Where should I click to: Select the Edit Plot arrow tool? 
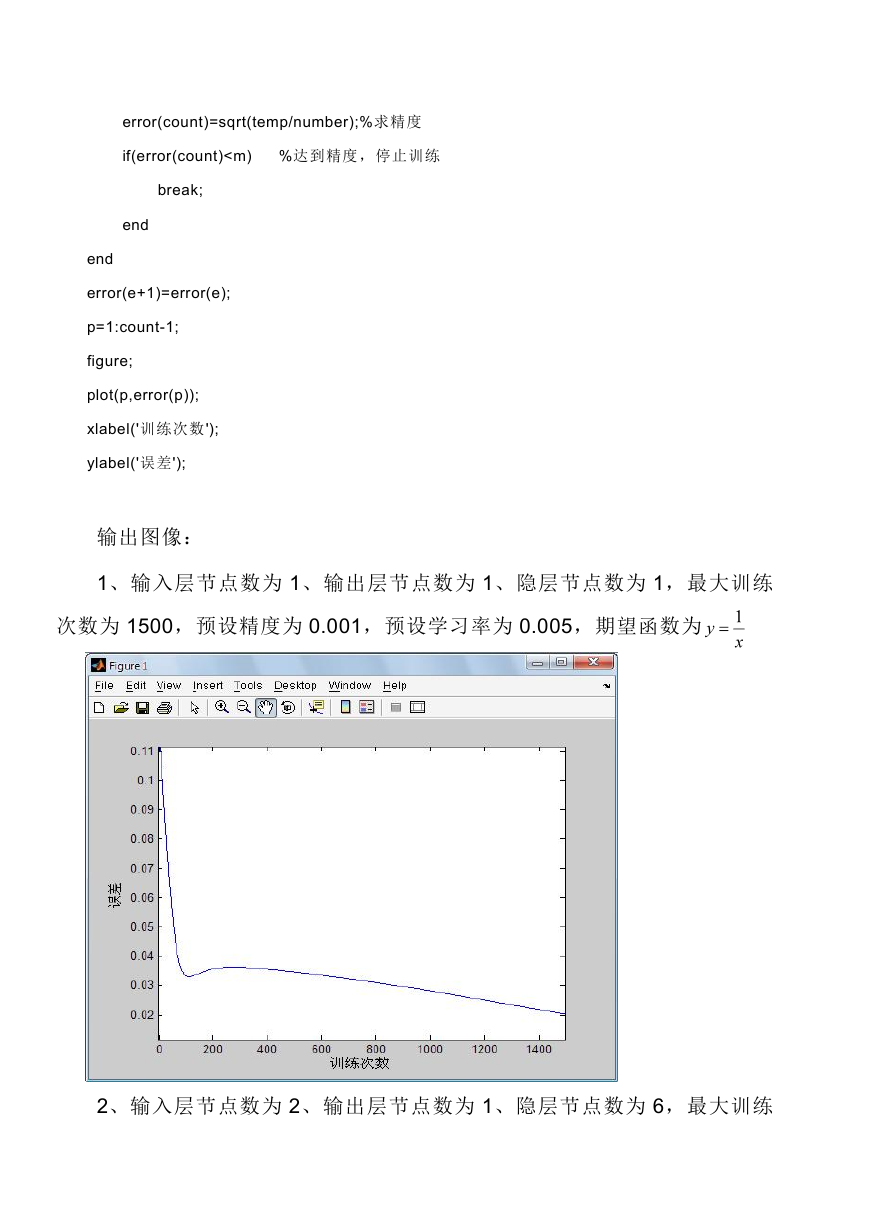point(195,707)
